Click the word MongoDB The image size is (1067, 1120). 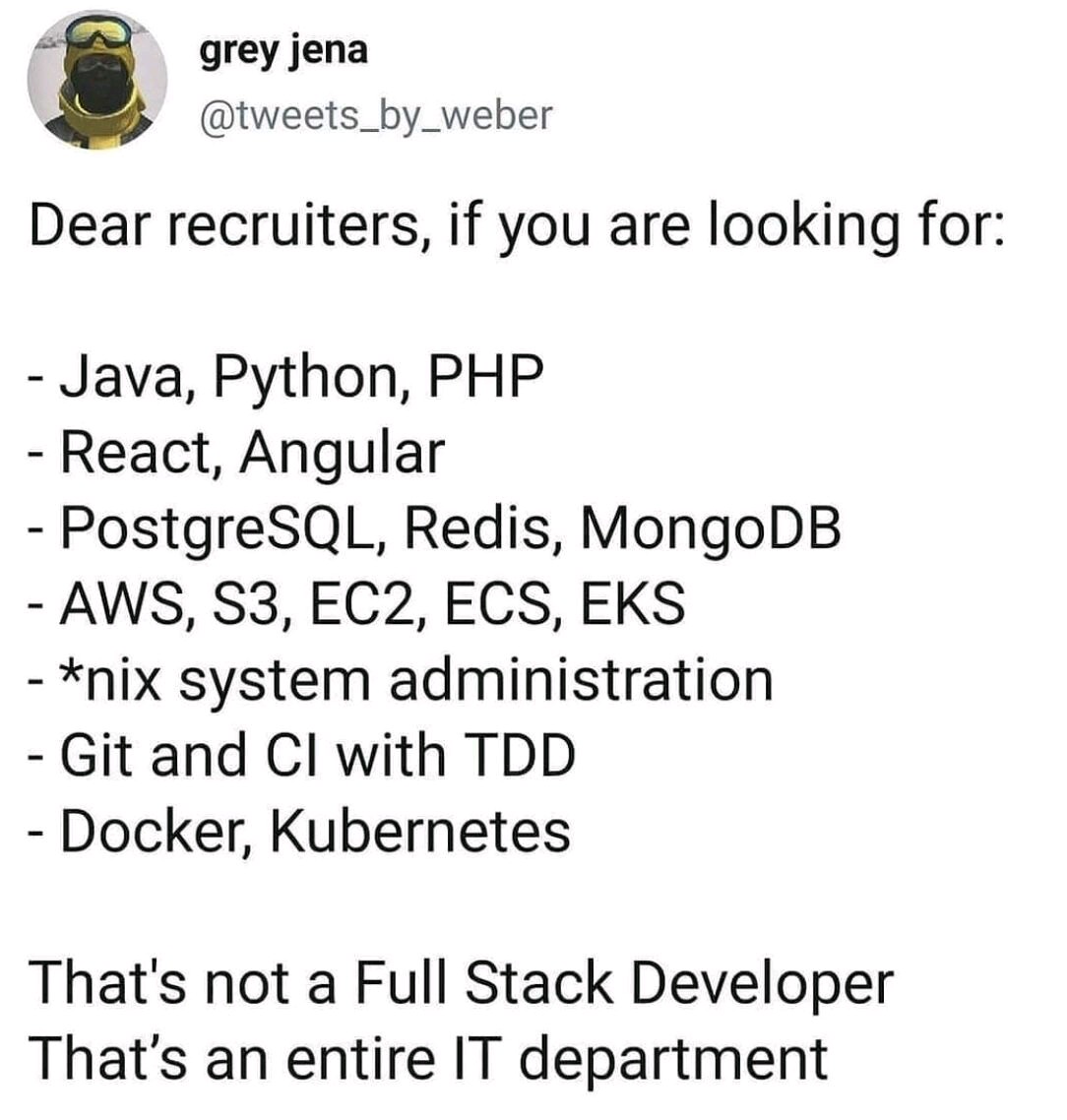tap(711, 528)
